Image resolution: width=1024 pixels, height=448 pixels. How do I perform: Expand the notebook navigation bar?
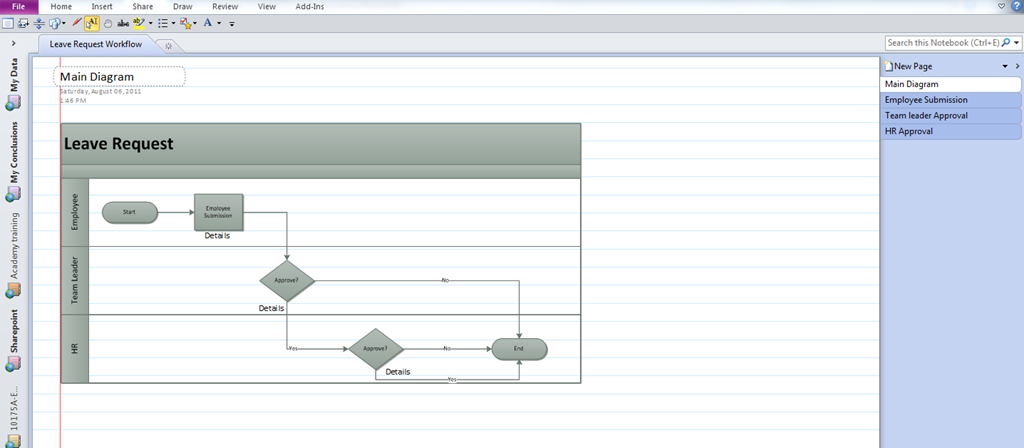(x=12, y=44)
